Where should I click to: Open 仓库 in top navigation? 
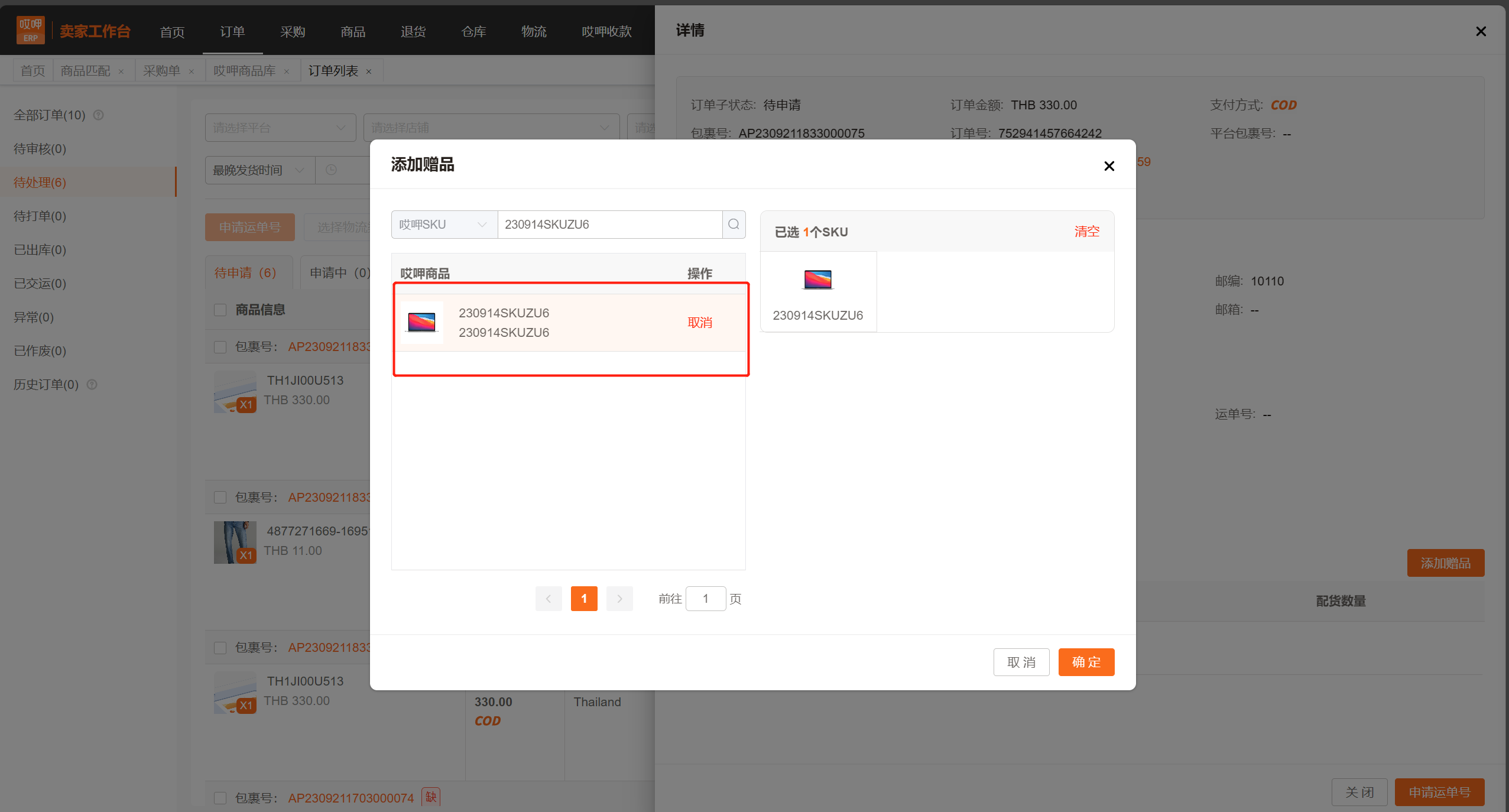coord(473,32)
